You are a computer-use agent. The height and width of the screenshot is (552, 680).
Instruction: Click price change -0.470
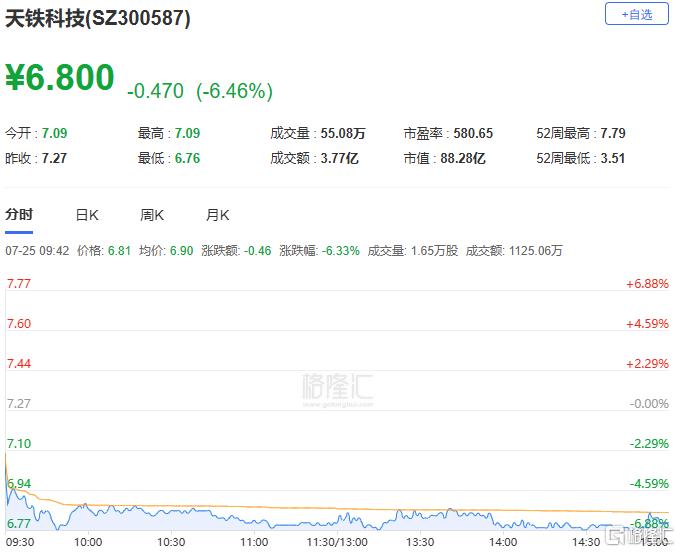155,91
